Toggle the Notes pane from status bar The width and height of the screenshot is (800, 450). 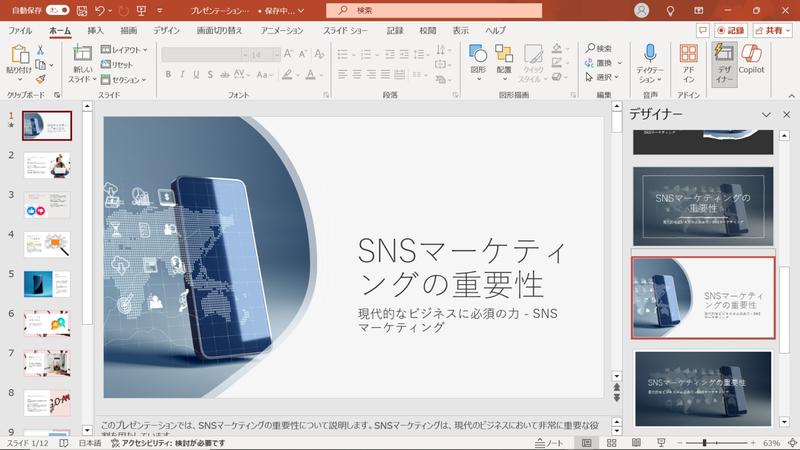click(549, 443)
